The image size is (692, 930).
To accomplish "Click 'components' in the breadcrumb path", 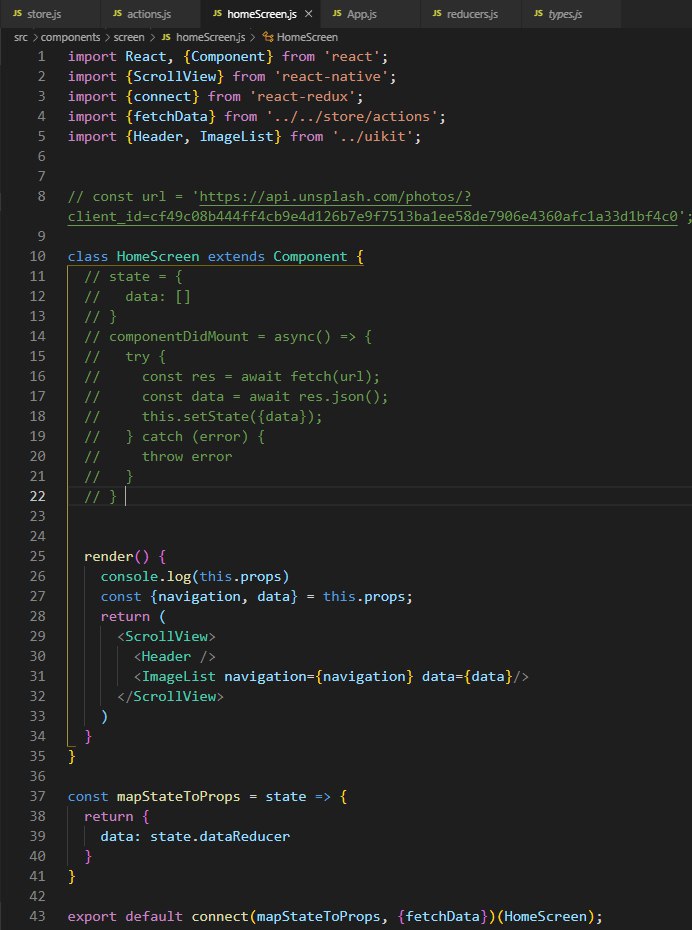I will (x=71, y=37).
